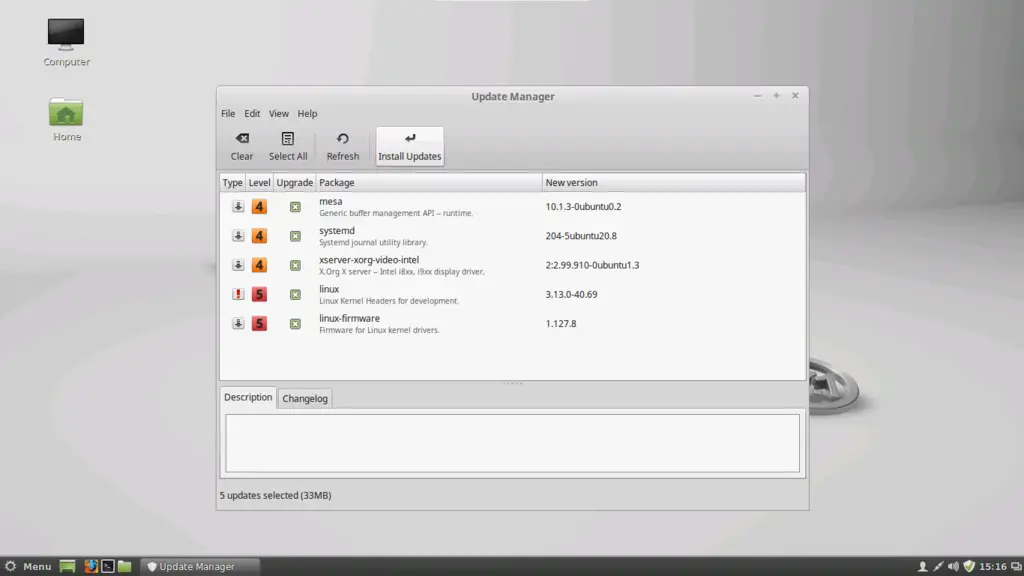Viewport: 1024px width, 576px height.
Task: Click the user icon in the system tray
Action: [922, 567]
